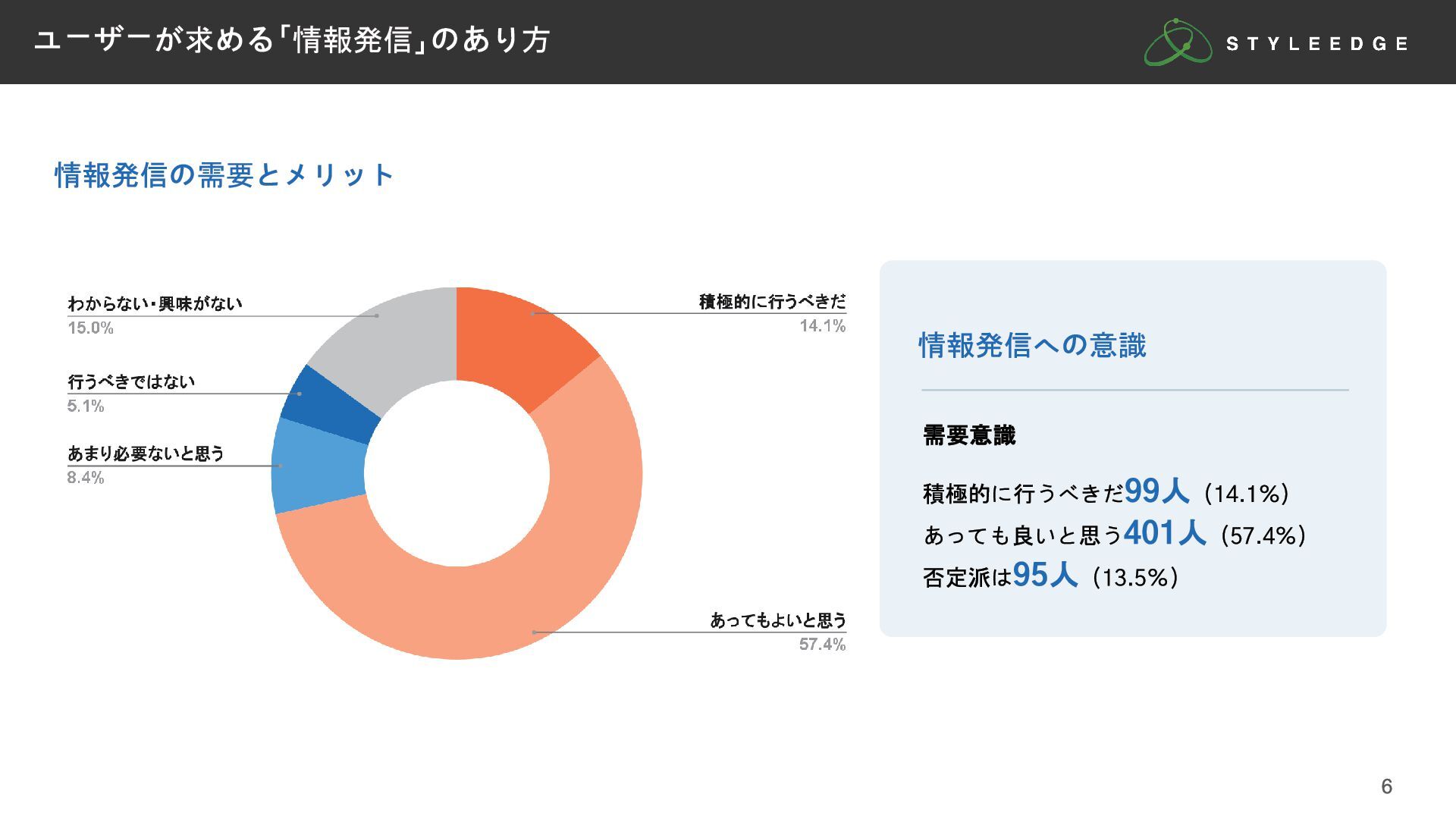Select the 積極的に行うべきだ chart label
Screen dimensions: 1456x819
(772, 302)
